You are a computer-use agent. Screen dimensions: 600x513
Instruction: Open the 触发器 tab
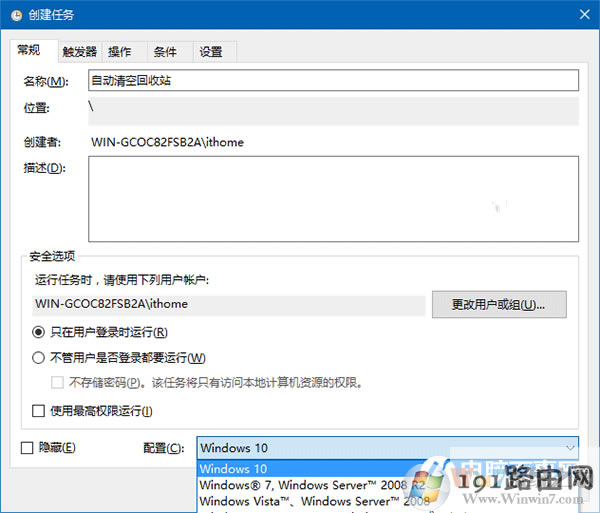pos(79,52)
